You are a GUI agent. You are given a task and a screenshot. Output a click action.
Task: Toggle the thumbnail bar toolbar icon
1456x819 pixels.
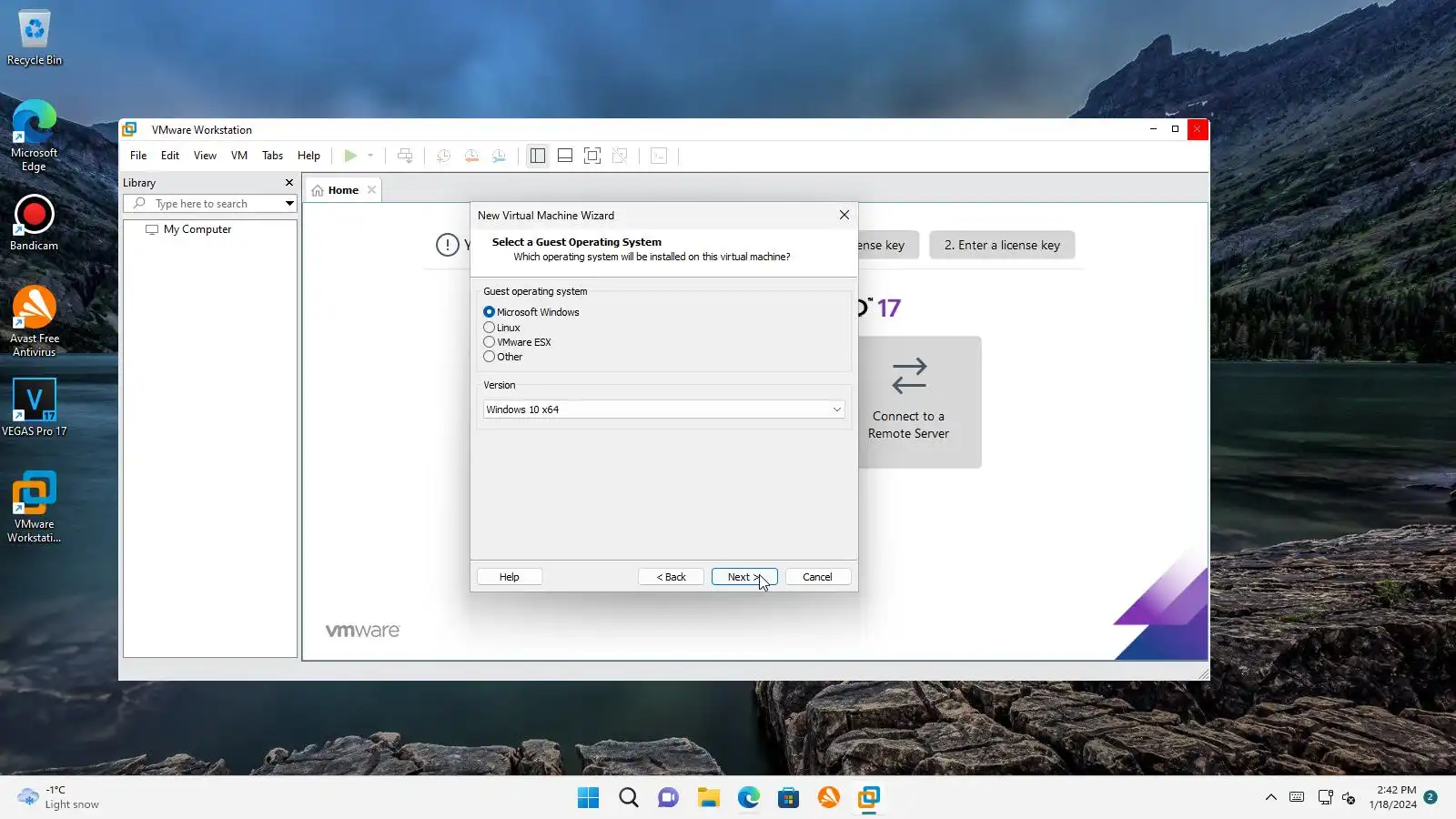click(x=565, y=156)
